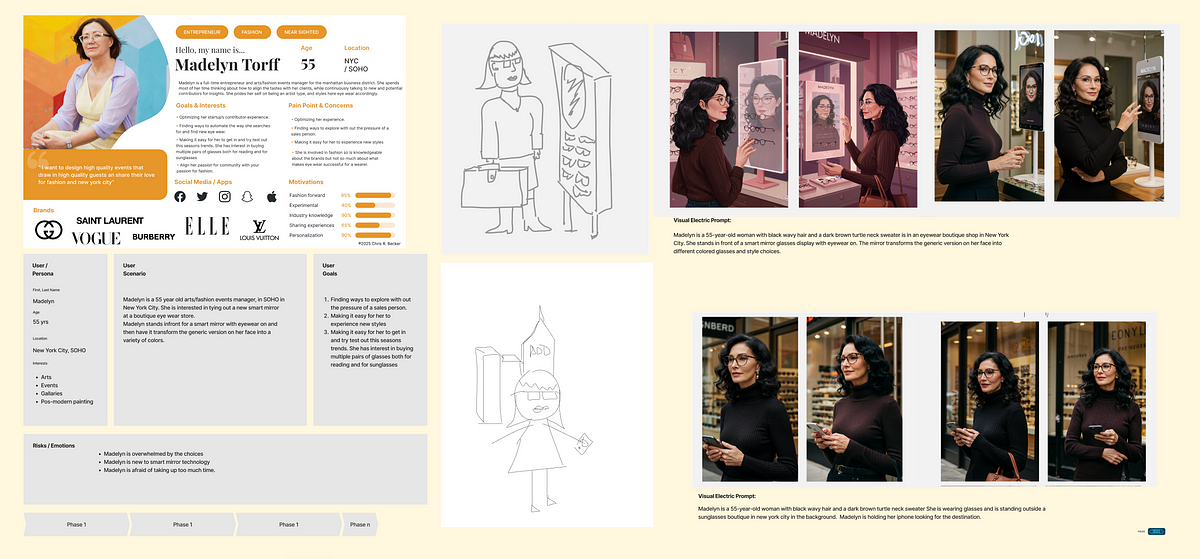Click the FASHION tag pill
Image resolution: width=1200 pixels, height=559 pixels.
point(250,32)
